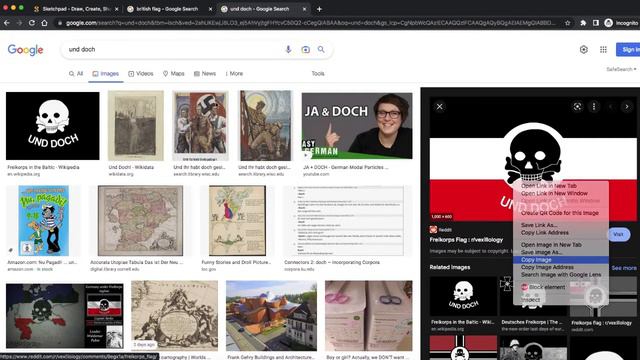This screenshot has width=640, height=360.
Task: Open the Tools options
Action: 318,73
